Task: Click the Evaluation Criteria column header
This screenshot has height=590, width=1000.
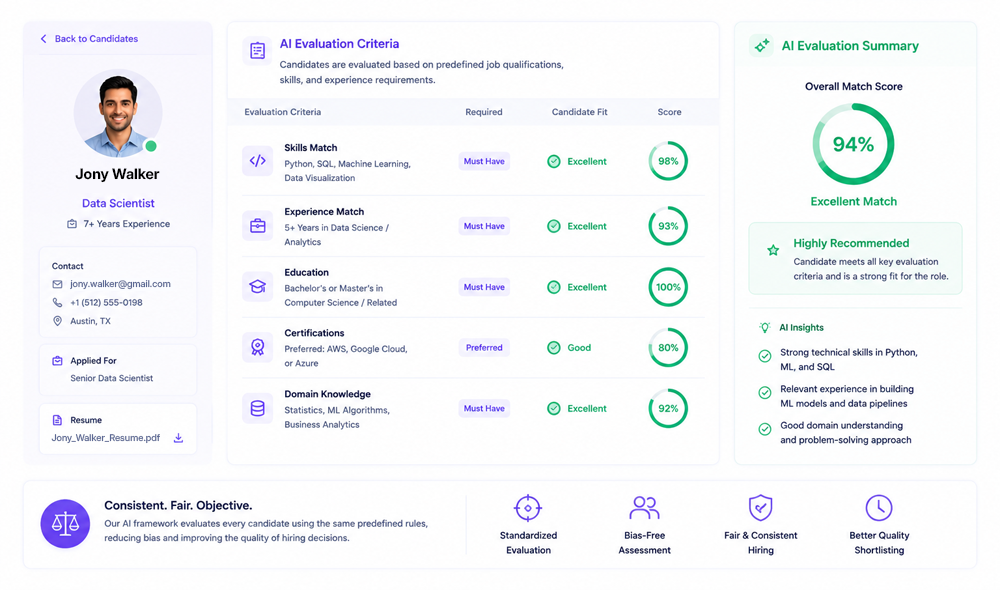Action: coord(283,112)
